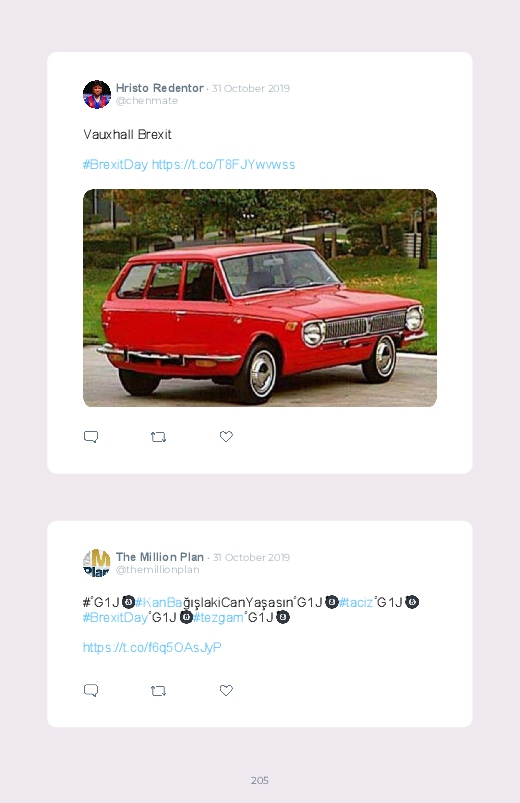Click the @themillionplan handle
Image resolution: width=520 pixels, height=803 pixels.
(x=157, y=570)
